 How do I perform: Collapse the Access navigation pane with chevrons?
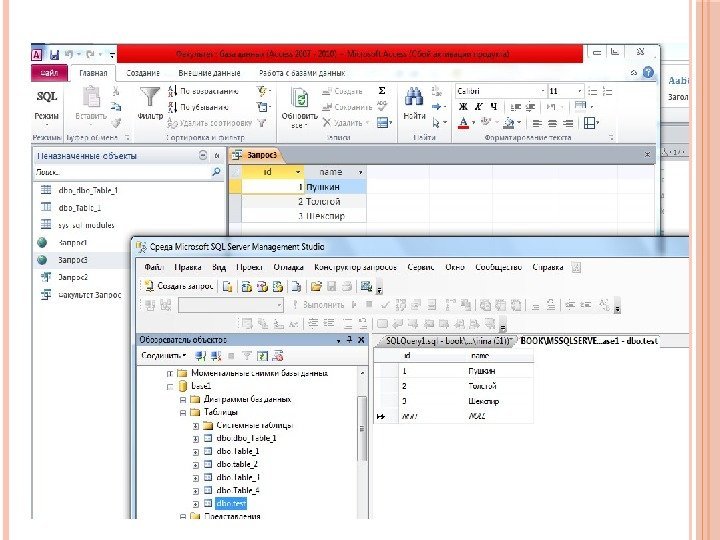(x=217, y=156)
